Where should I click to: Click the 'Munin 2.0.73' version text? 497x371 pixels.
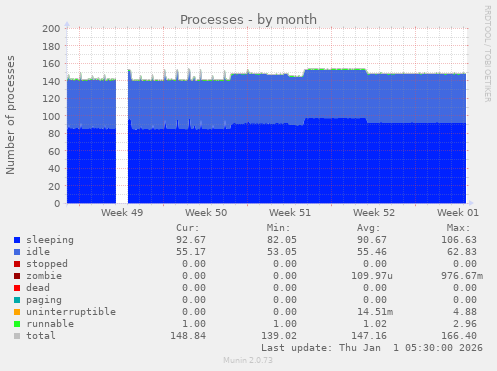(248, 360)
